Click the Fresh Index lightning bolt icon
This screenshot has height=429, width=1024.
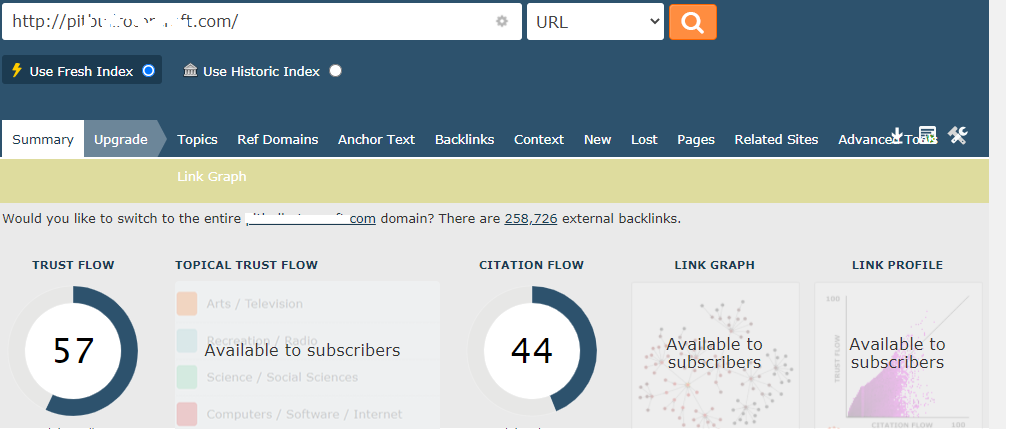tap(17, 71)
